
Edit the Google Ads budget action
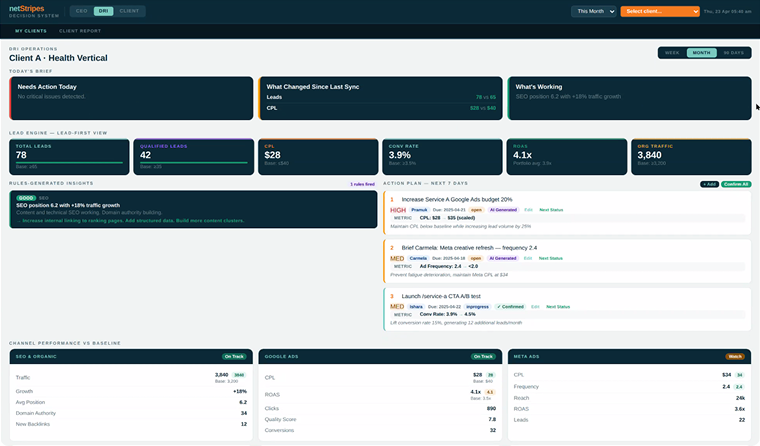528,210
